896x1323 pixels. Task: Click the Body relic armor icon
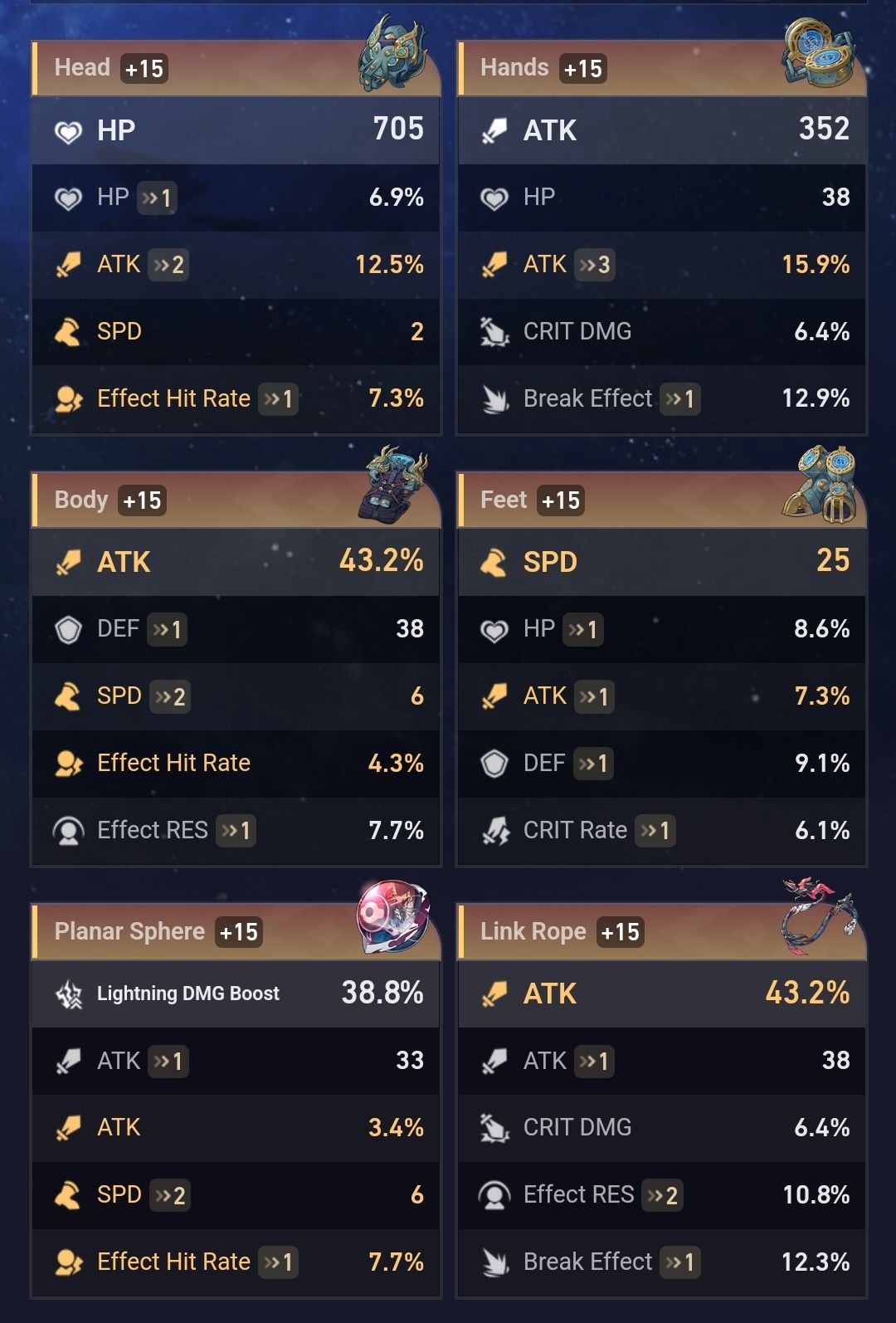[x=392, y=485]
